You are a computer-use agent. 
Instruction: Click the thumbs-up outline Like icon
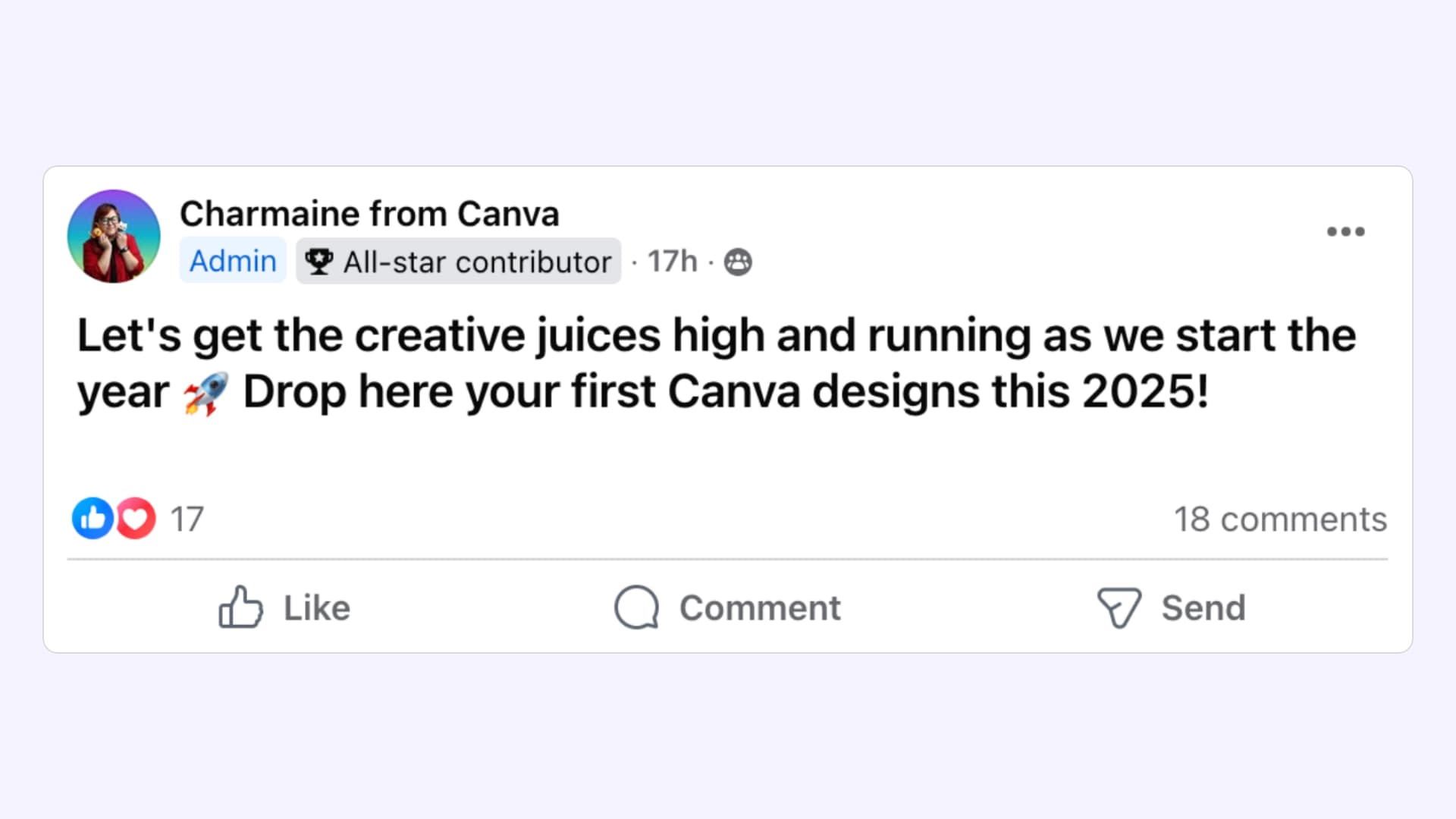tap(240, 607)
